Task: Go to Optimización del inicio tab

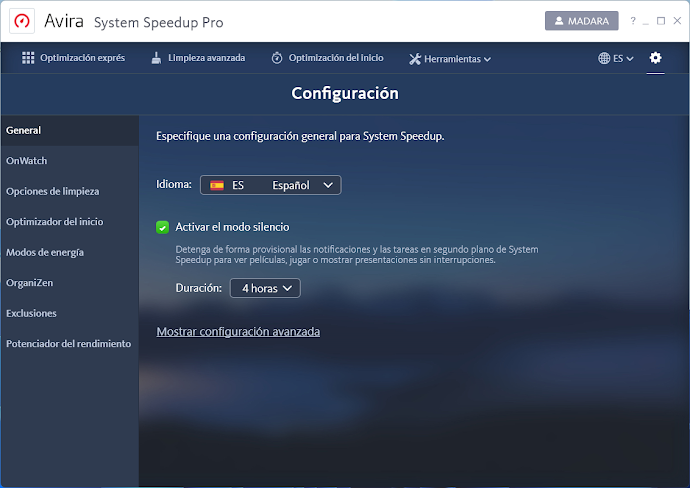Action: [x=327, y=58]
